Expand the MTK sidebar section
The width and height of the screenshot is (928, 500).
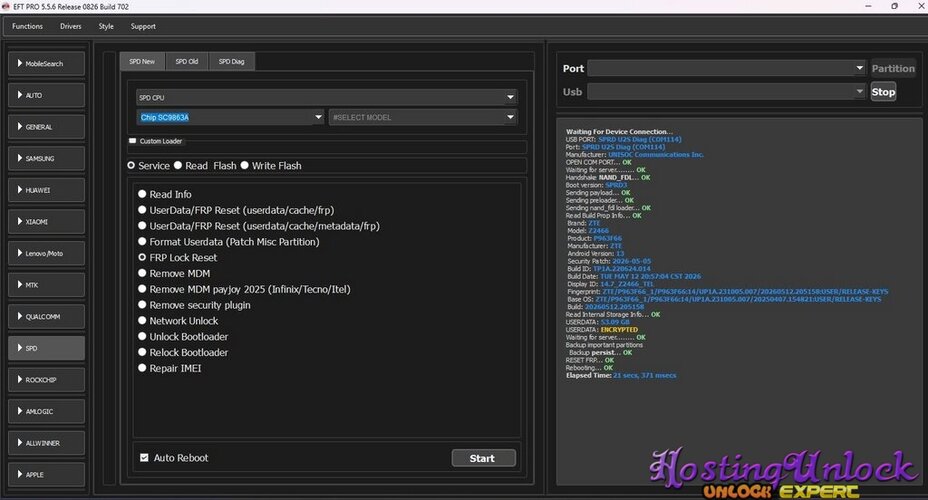coord(46,285)
